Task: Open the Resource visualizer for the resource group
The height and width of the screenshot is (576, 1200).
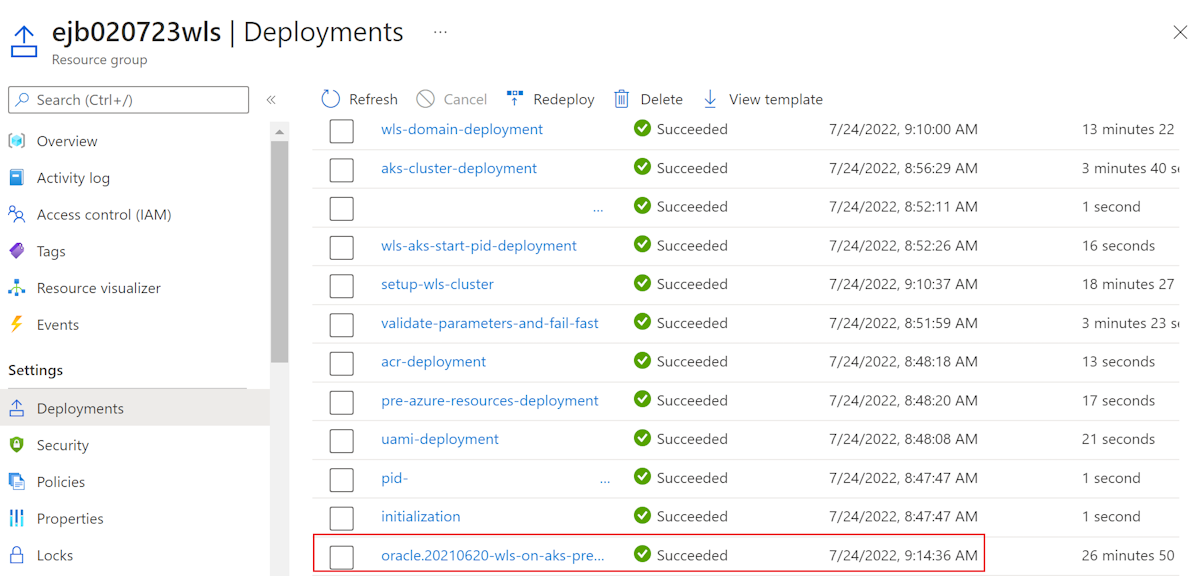Action: point(97,287)
